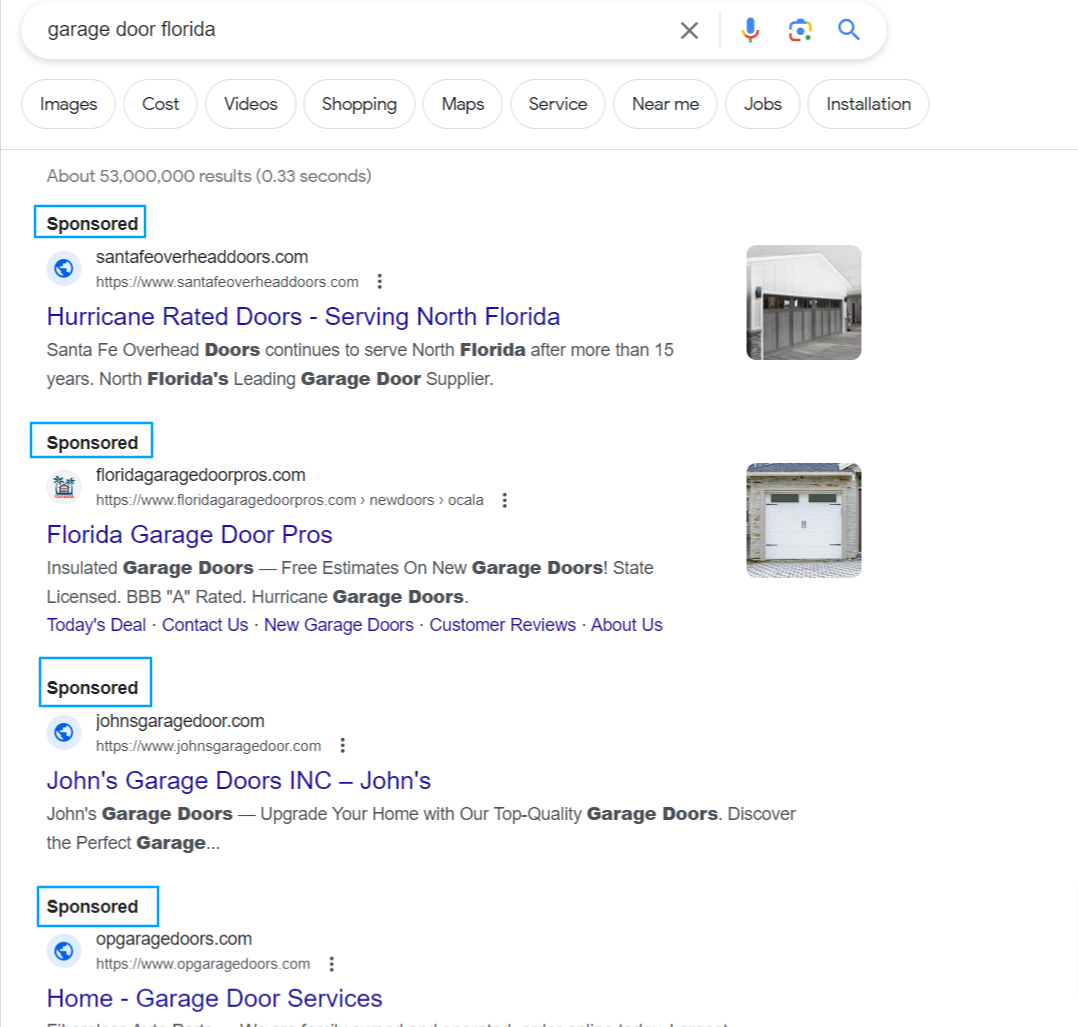Click the Florida Garage Door Pros favicon
The width and height of the screenshot is (1078, 1027).
(64, 487)
